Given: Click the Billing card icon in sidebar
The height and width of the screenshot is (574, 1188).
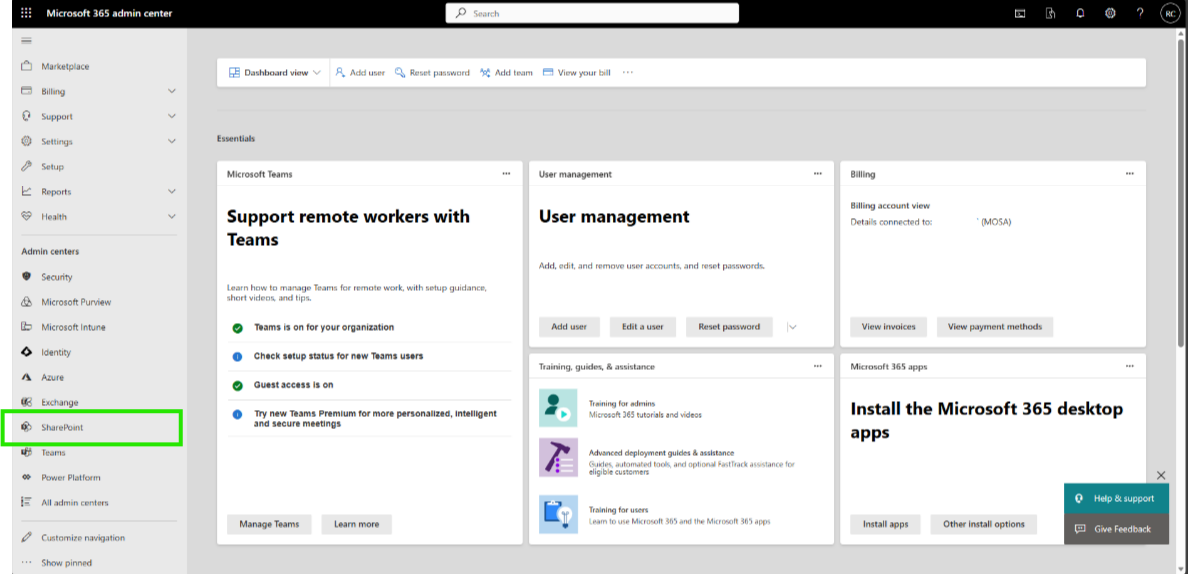Looking at the screenshot, I should point(27,91).
